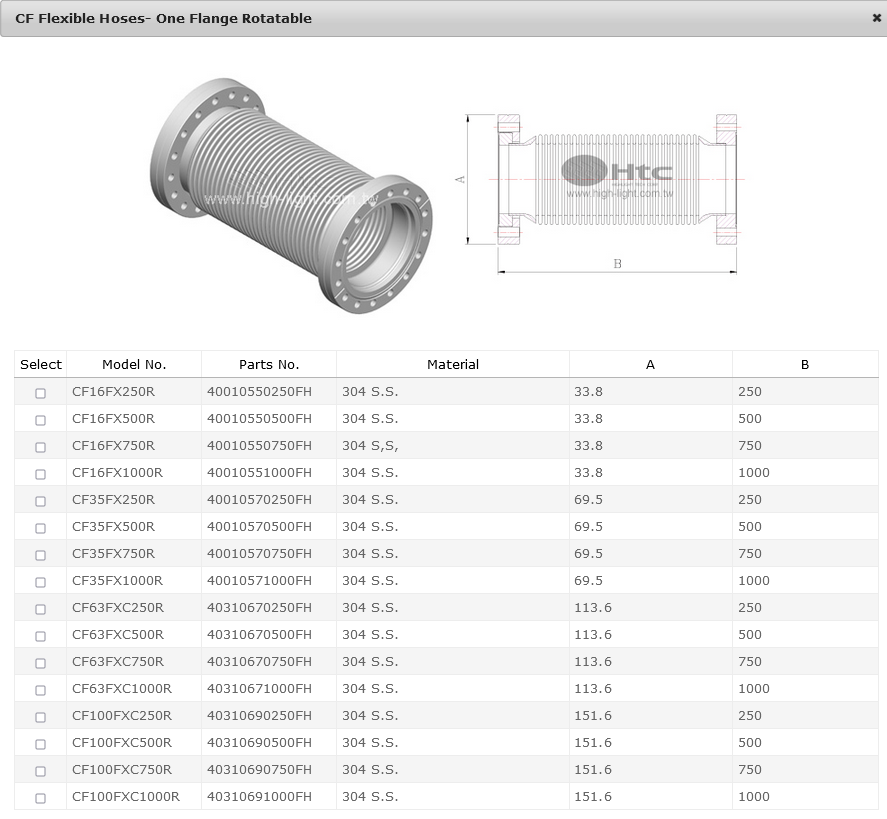Click the Parts No. column header
The height and width of the screenshot is (819, 887).
pos(269,365)
